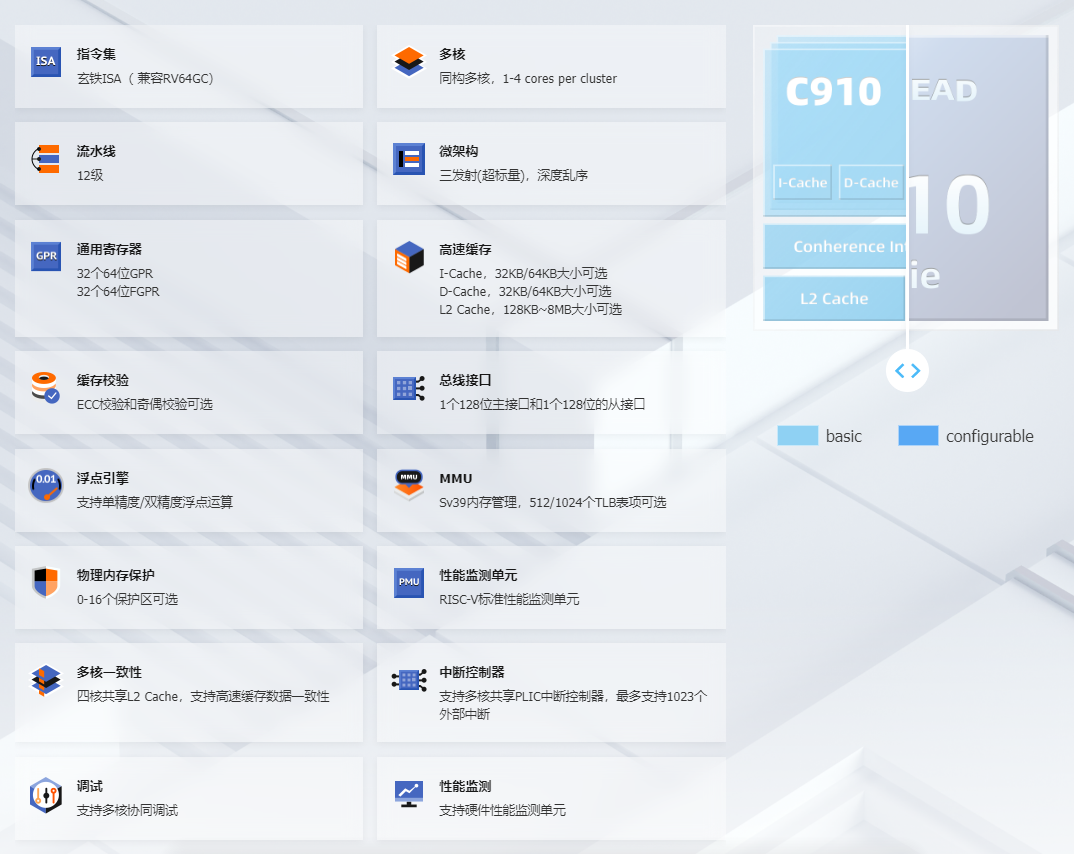Screen dimensions: 1074x854
Task: Select the I-Cache block in the diagram
Action: point(802,182)
